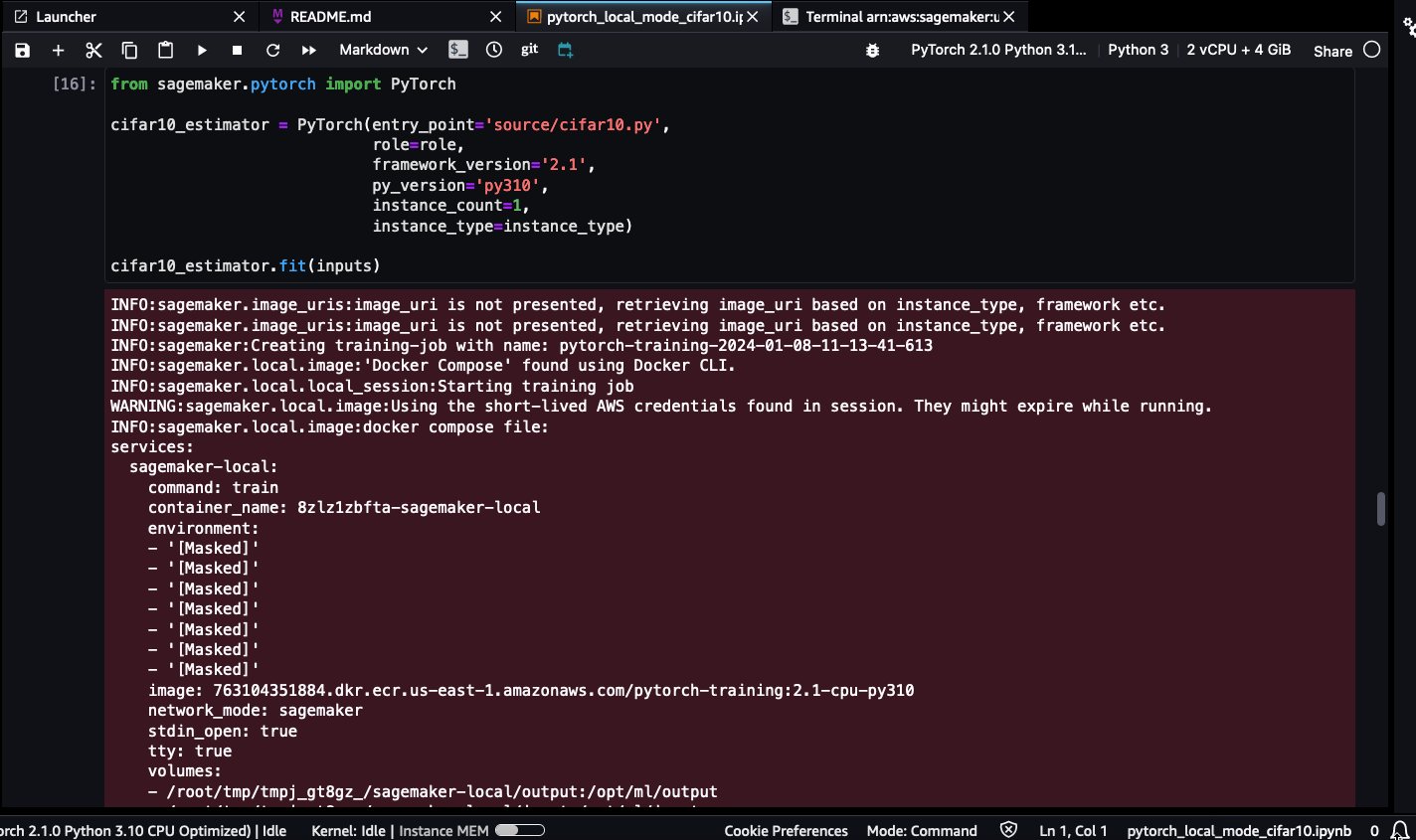Screen dimensions: 1416x840
Task: Open Cookie Preferences in status bar
Action: 786,831
